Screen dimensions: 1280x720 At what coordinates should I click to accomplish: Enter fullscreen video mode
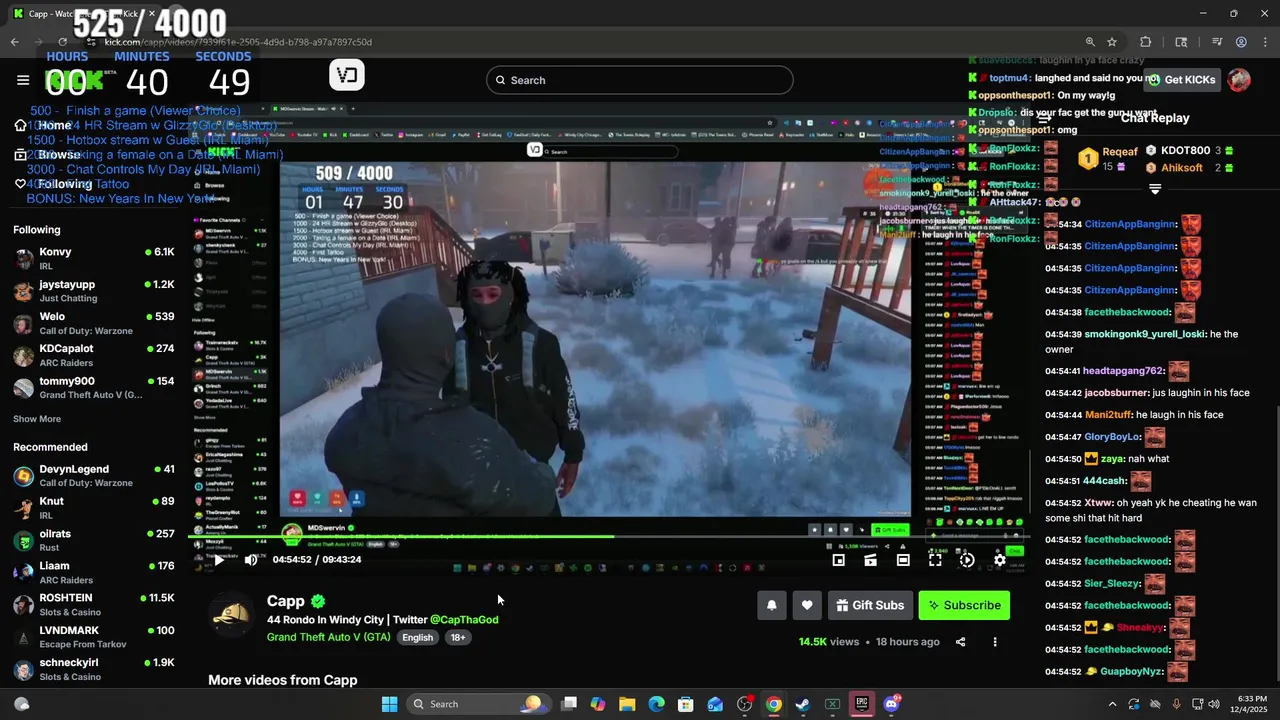click(935, 560)
